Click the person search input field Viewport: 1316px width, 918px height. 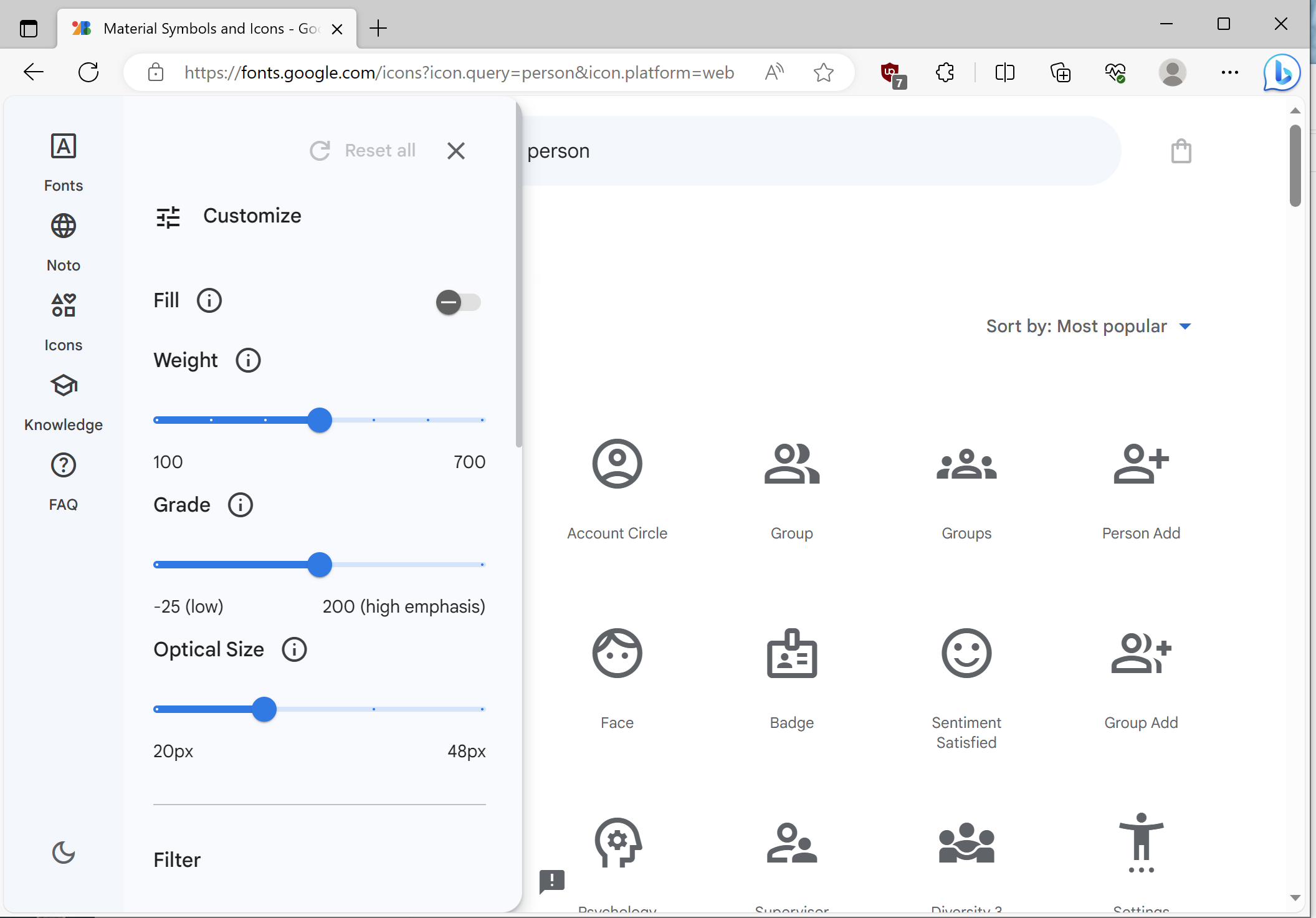(821, 151)
